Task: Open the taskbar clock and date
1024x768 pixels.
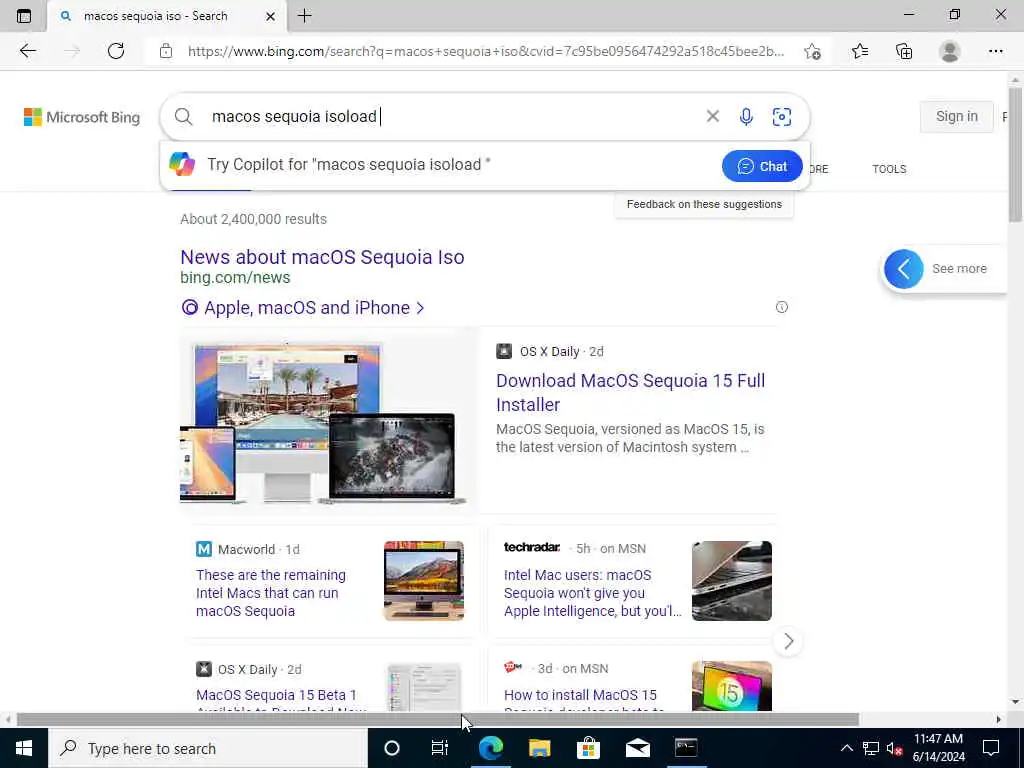Action: click(938, 748)
